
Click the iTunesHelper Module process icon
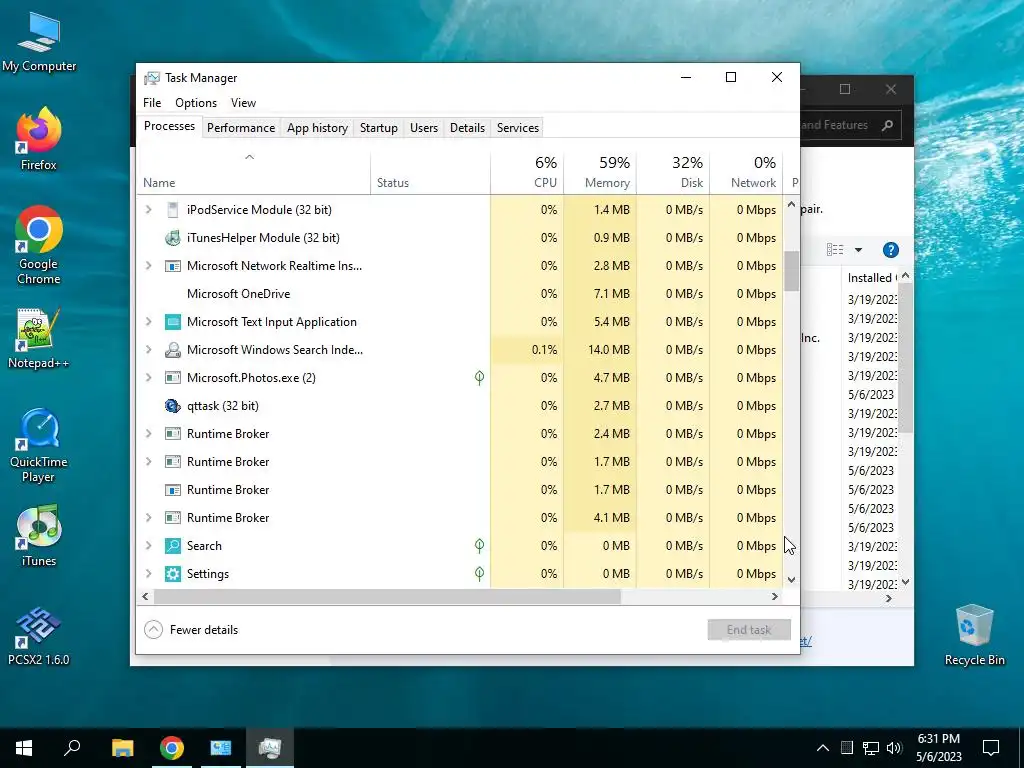coord(172,238)
